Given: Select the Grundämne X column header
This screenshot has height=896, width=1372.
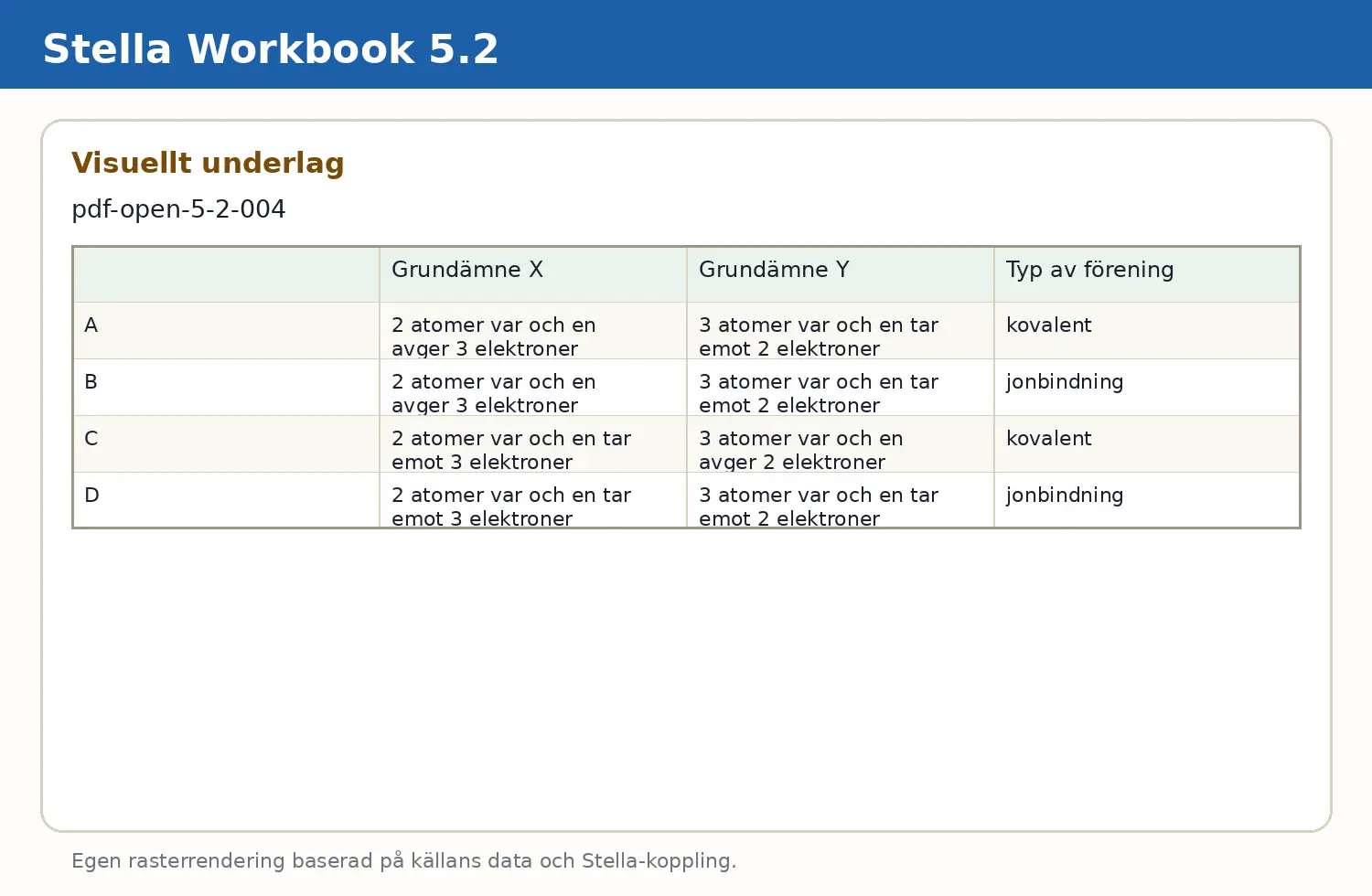Looking at the screenshot, I should [533, 274].
